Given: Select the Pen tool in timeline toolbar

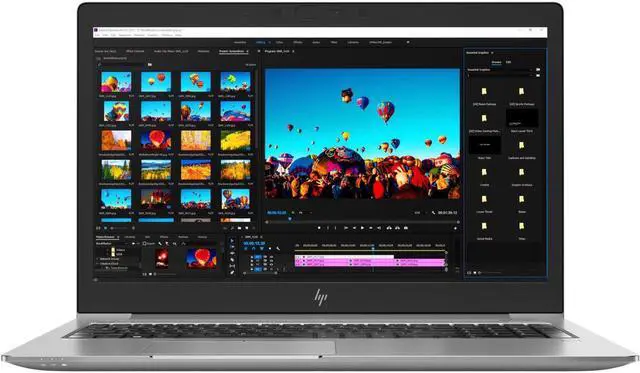Looking at the screenshot, I should click(232, 272).
